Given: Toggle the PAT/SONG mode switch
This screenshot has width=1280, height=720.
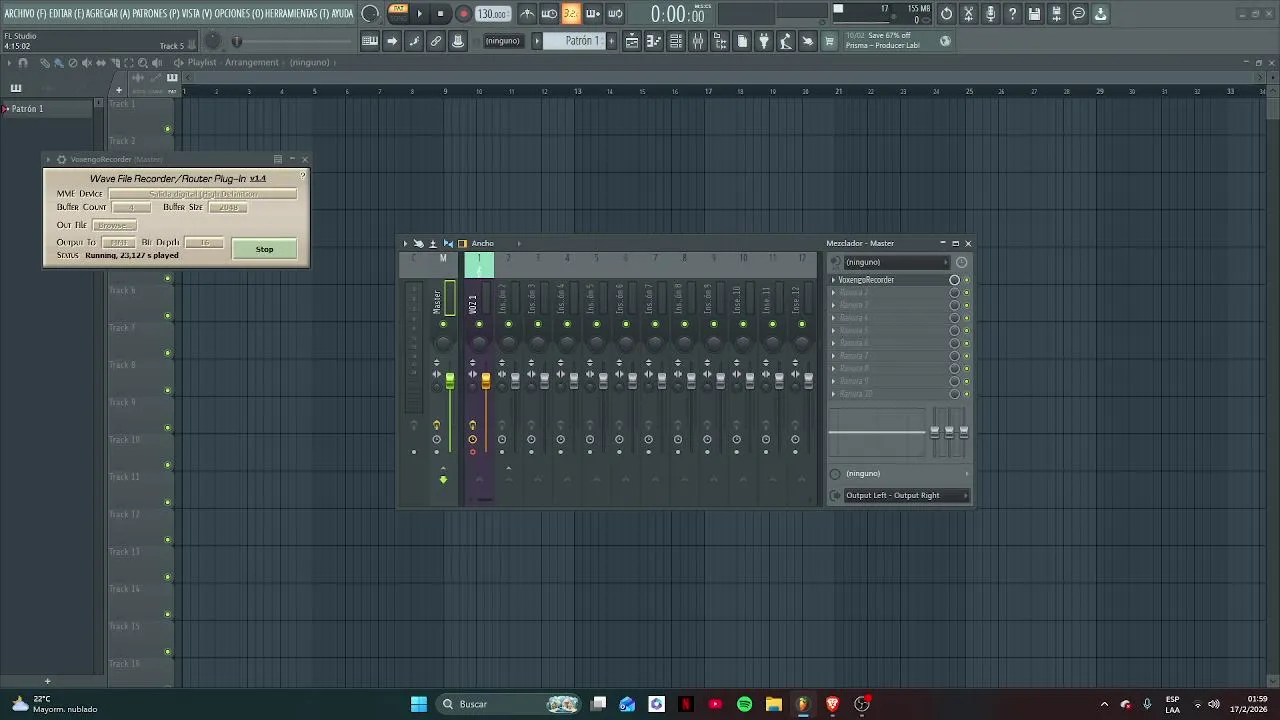Looking at the screenshot, I should 398,13.
